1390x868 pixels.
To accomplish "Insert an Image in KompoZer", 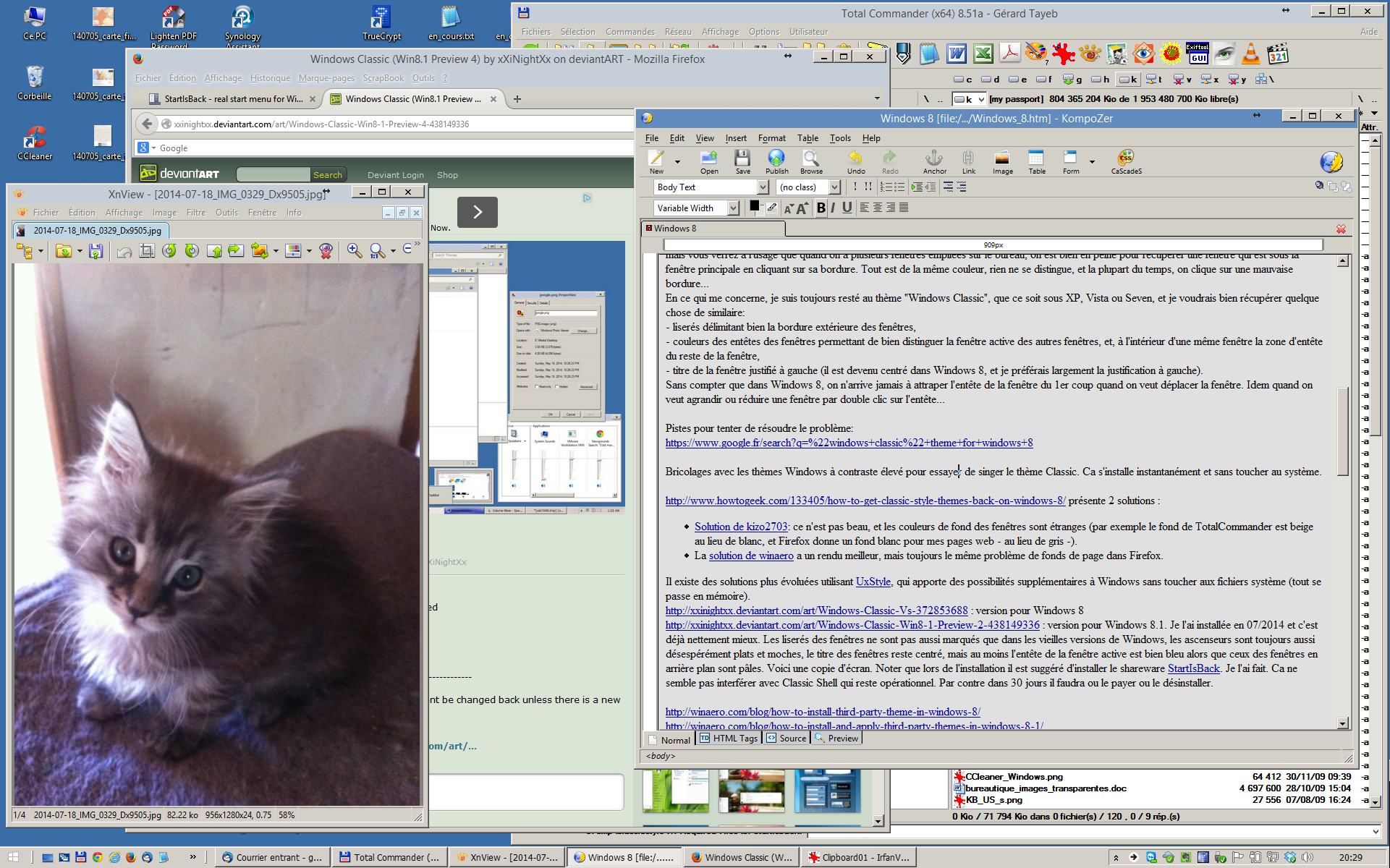I will [x=1002, y=161].
